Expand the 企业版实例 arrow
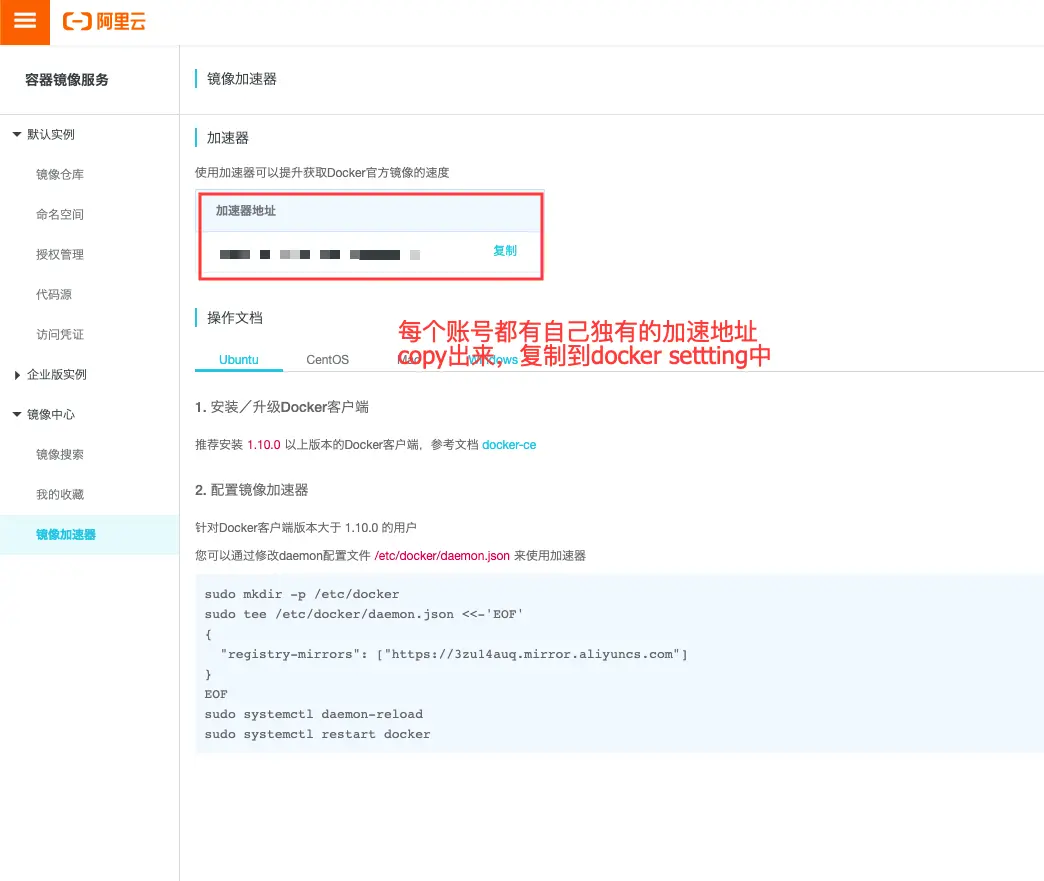 17,375
